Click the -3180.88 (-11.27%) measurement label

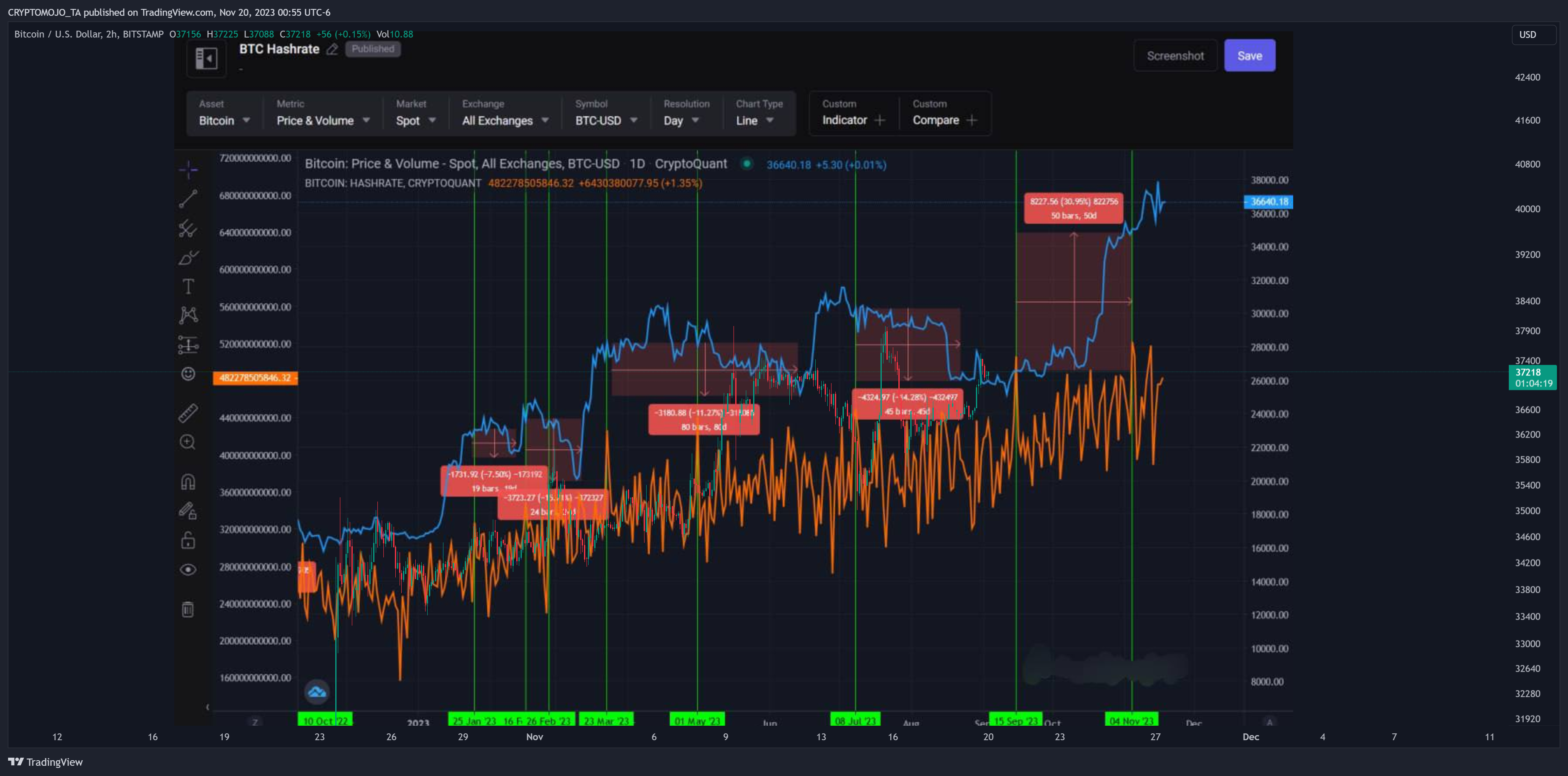click(704, 420)
